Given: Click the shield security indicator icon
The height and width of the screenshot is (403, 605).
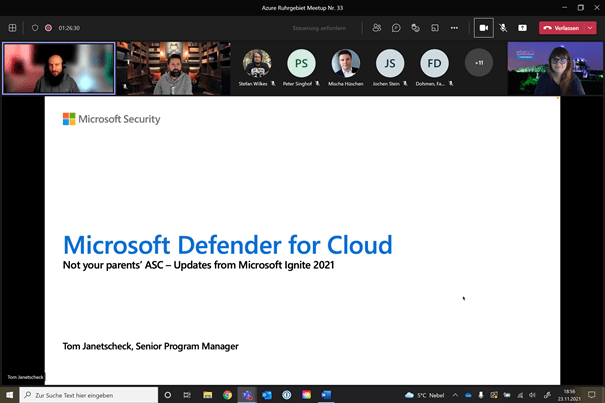Looking at the screenshot, I should (x=35, y=28).
